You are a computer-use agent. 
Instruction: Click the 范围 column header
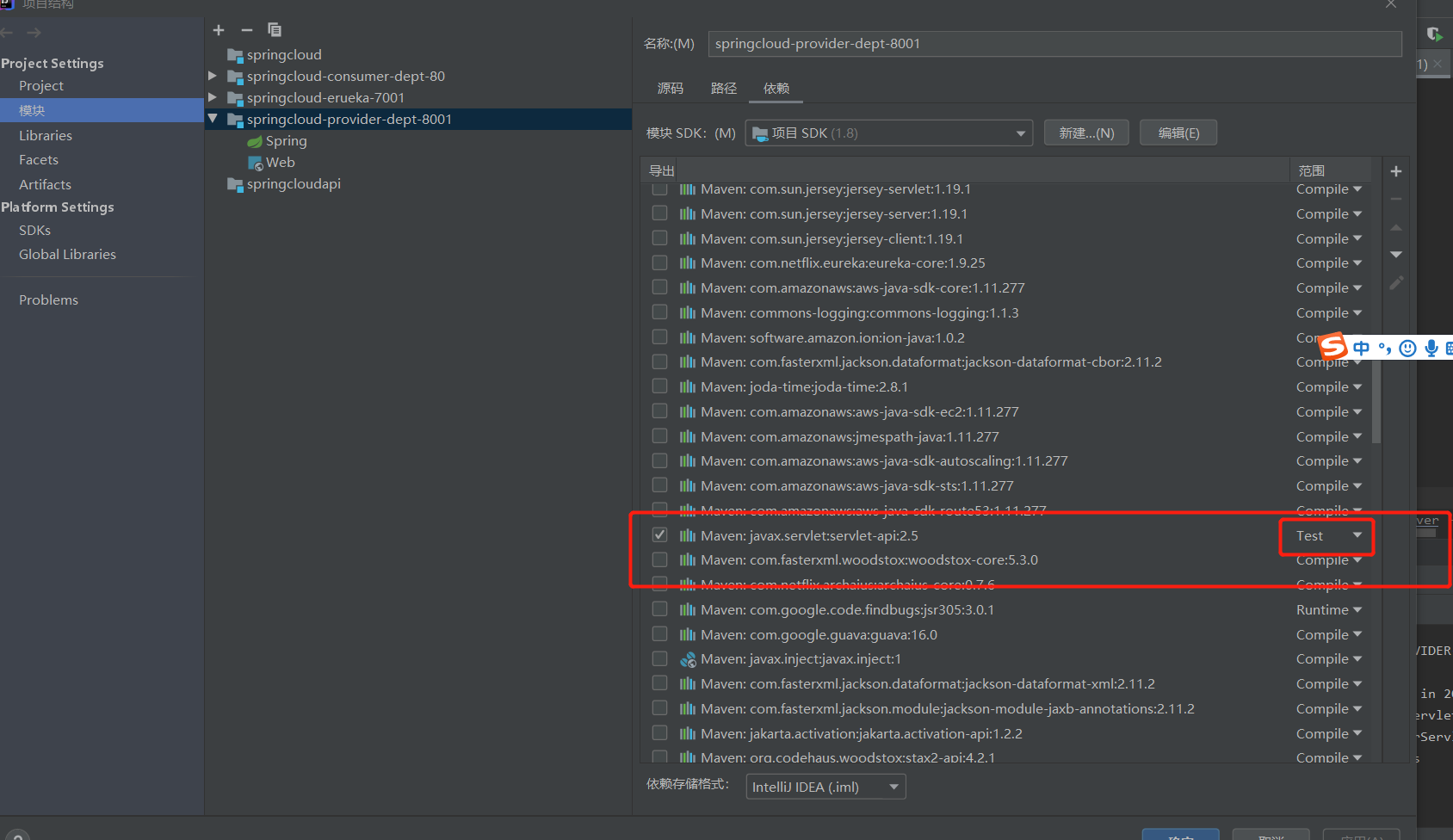point(1330,170)
